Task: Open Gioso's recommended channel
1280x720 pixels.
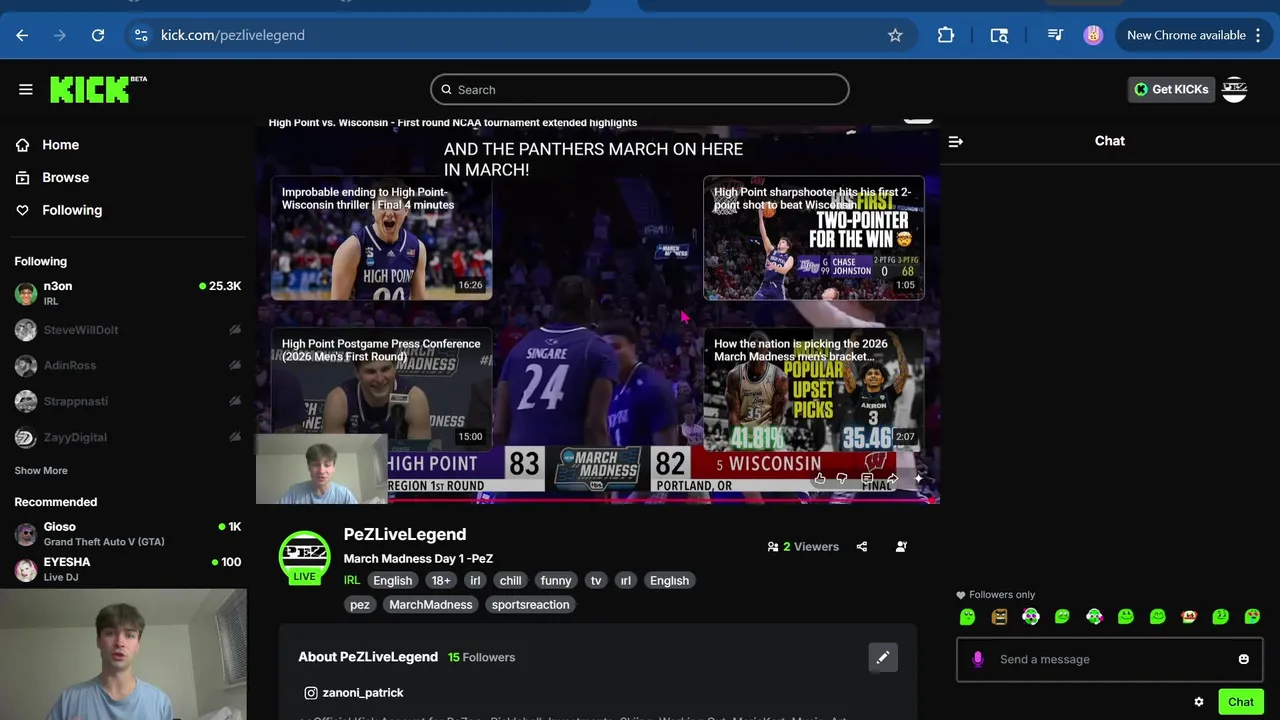Action: [128, 533]
